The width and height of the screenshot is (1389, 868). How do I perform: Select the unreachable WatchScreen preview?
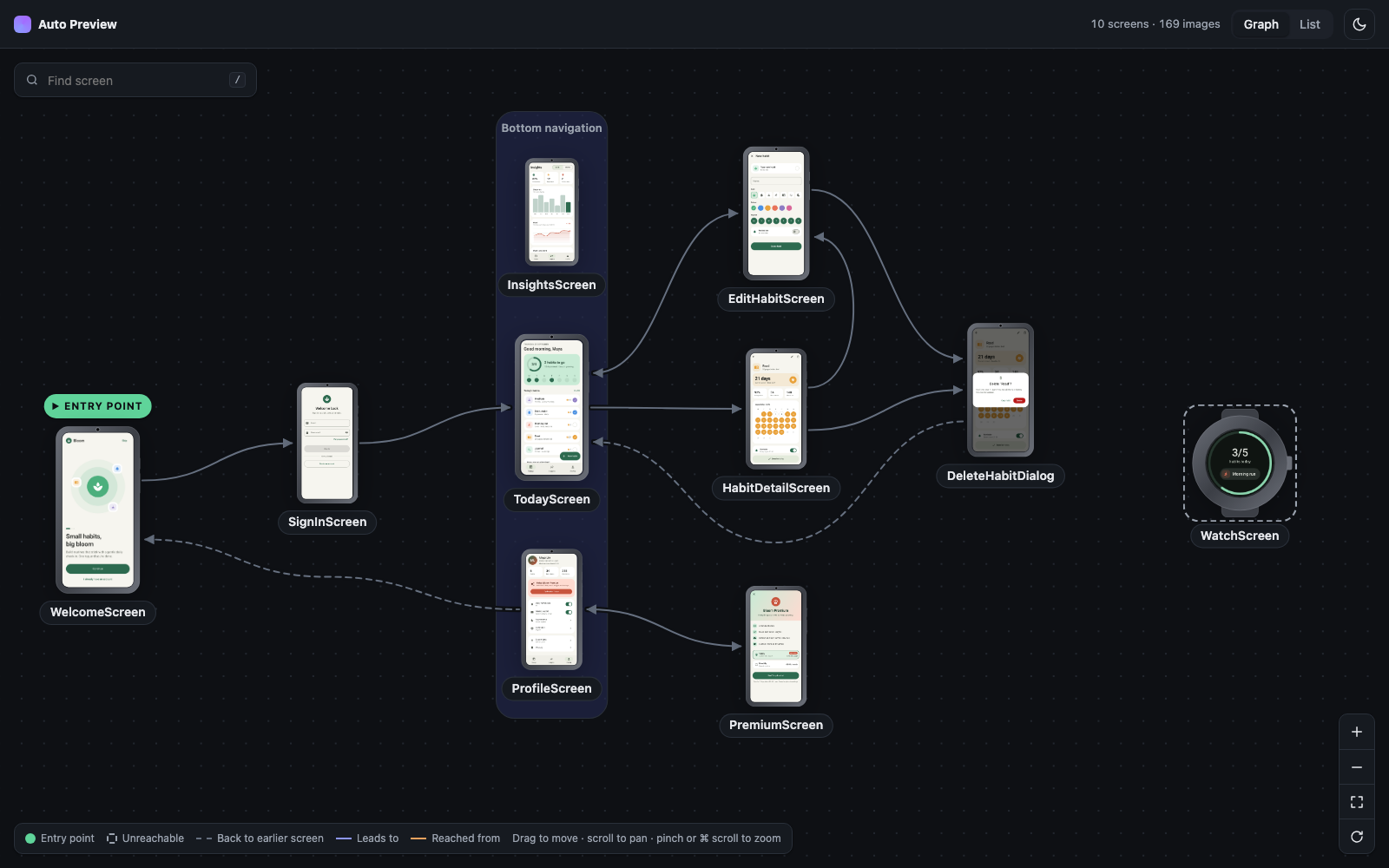1240,463
